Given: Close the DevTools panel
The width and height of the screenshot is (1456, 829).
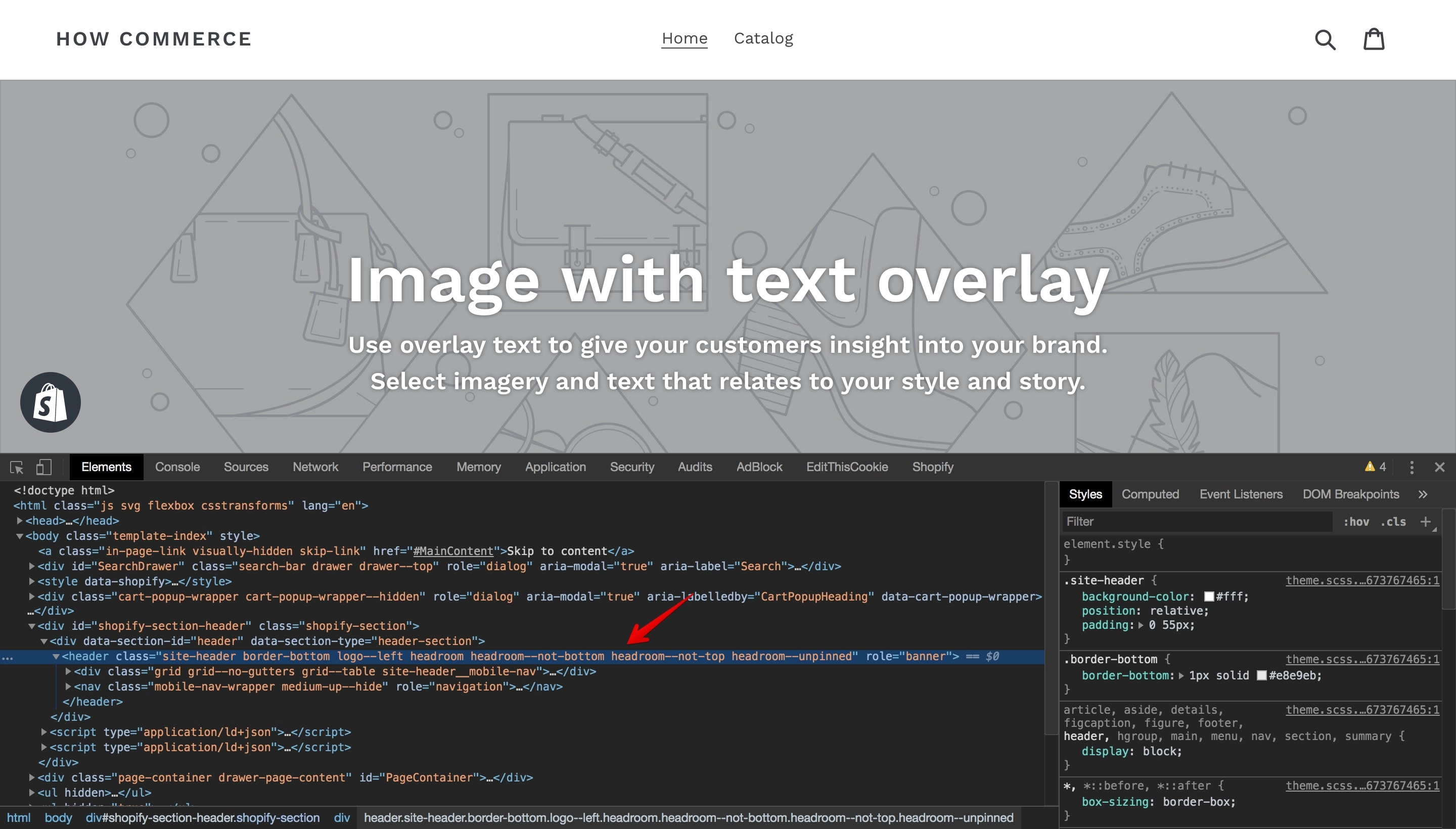Looking at the screenshot, I should (1439, 468).
